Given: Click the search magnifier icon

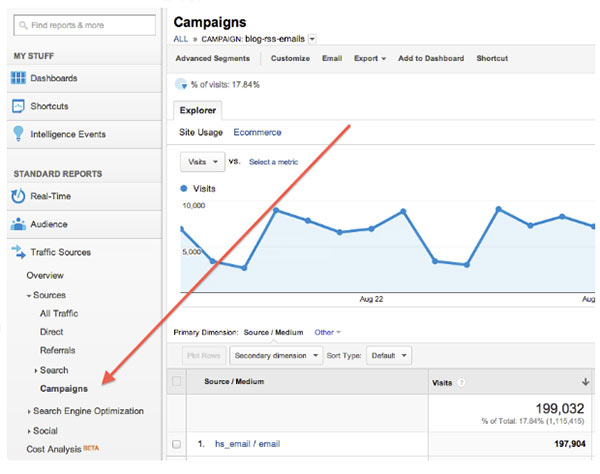Looking at the screenshot, I should coord(23,25).
